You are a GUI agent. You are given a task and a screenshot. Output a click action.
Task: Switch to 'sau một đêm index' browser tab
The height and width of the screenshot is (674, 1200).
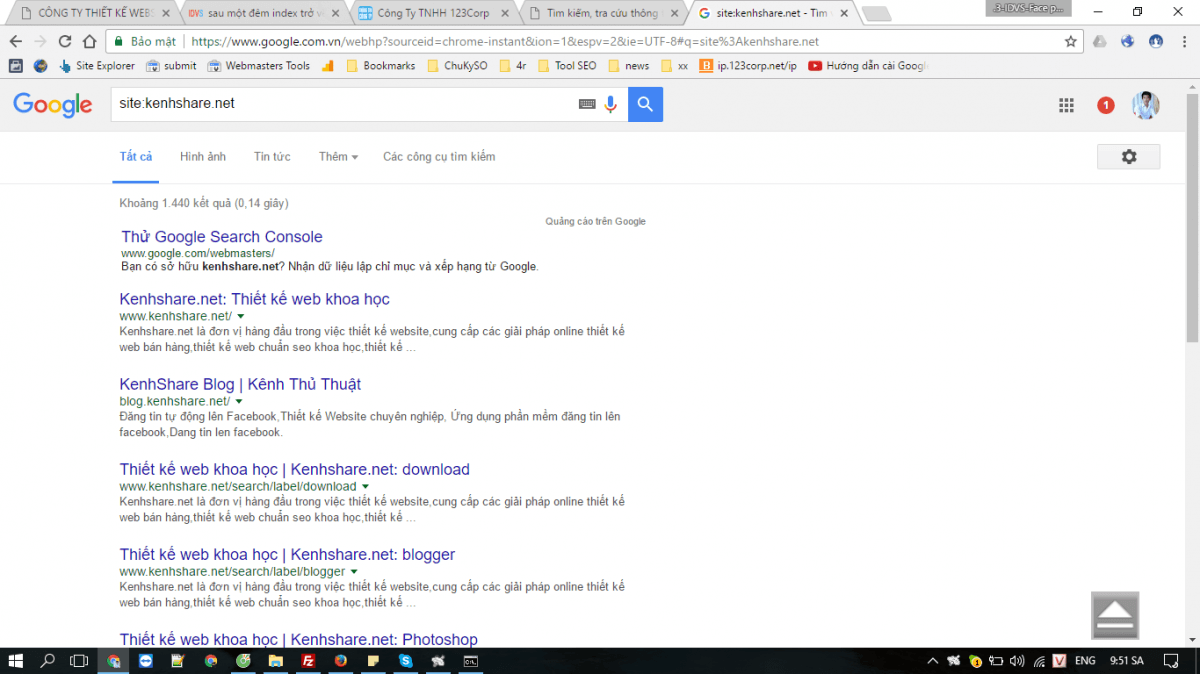tap(263, 13)
